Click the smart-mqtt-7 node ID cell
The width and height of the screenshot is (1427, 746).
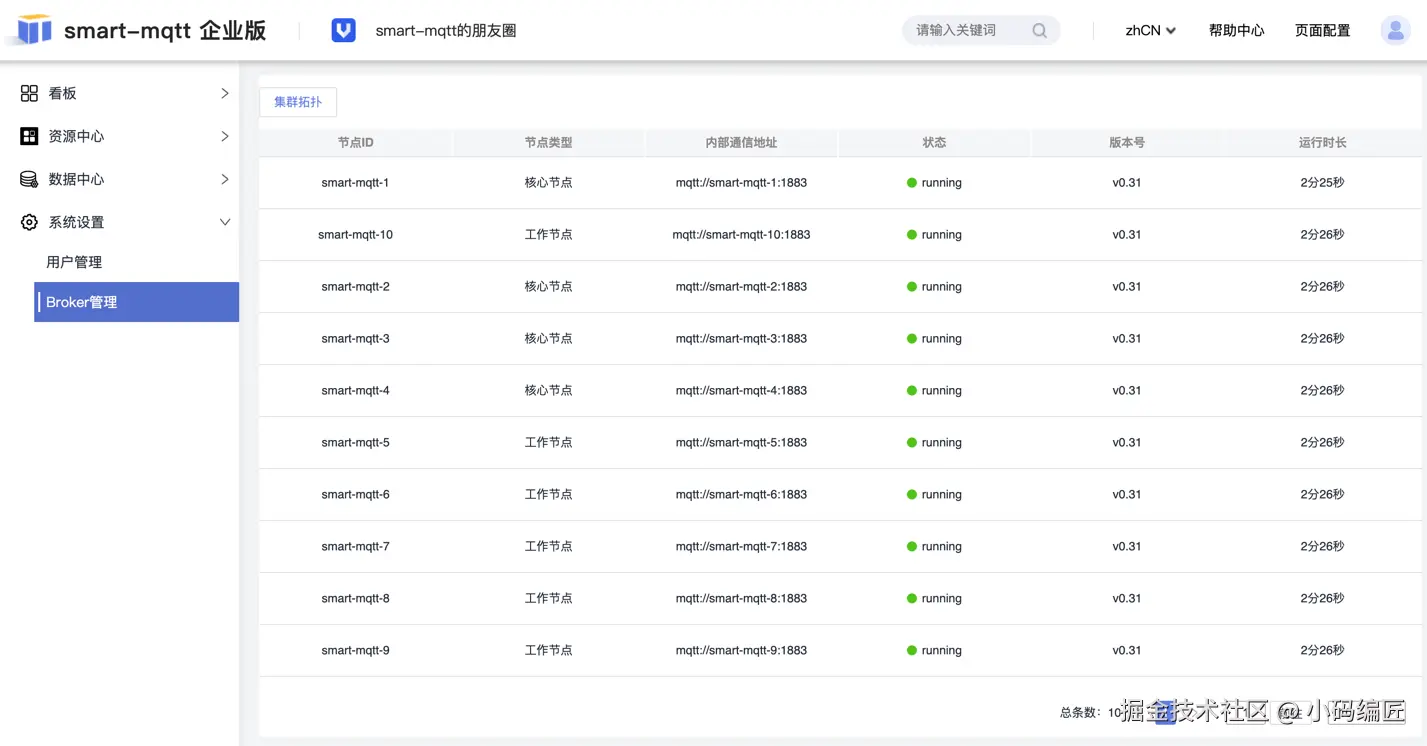click(x=355, y=547)
